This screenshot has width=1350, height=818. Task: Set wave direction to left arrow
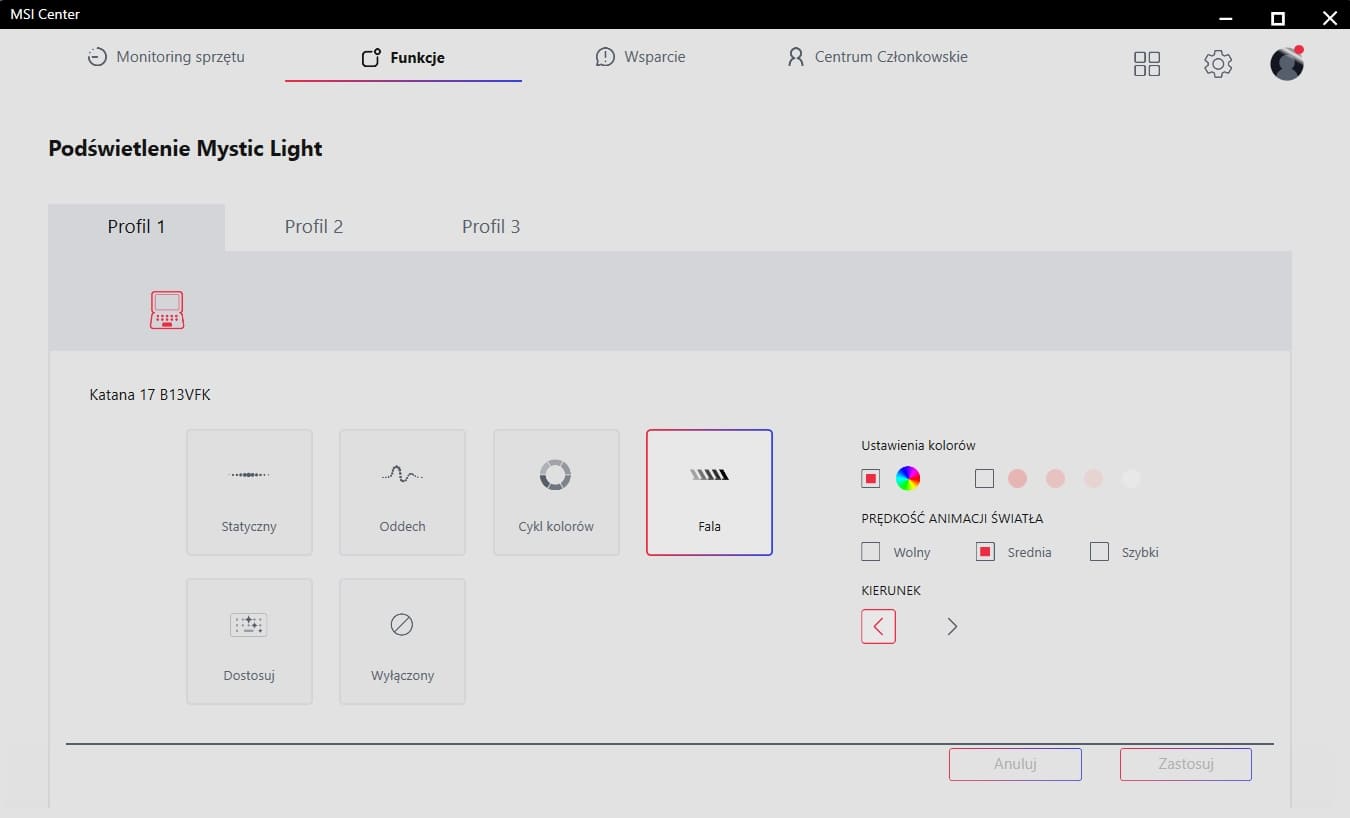click(878, 626)
